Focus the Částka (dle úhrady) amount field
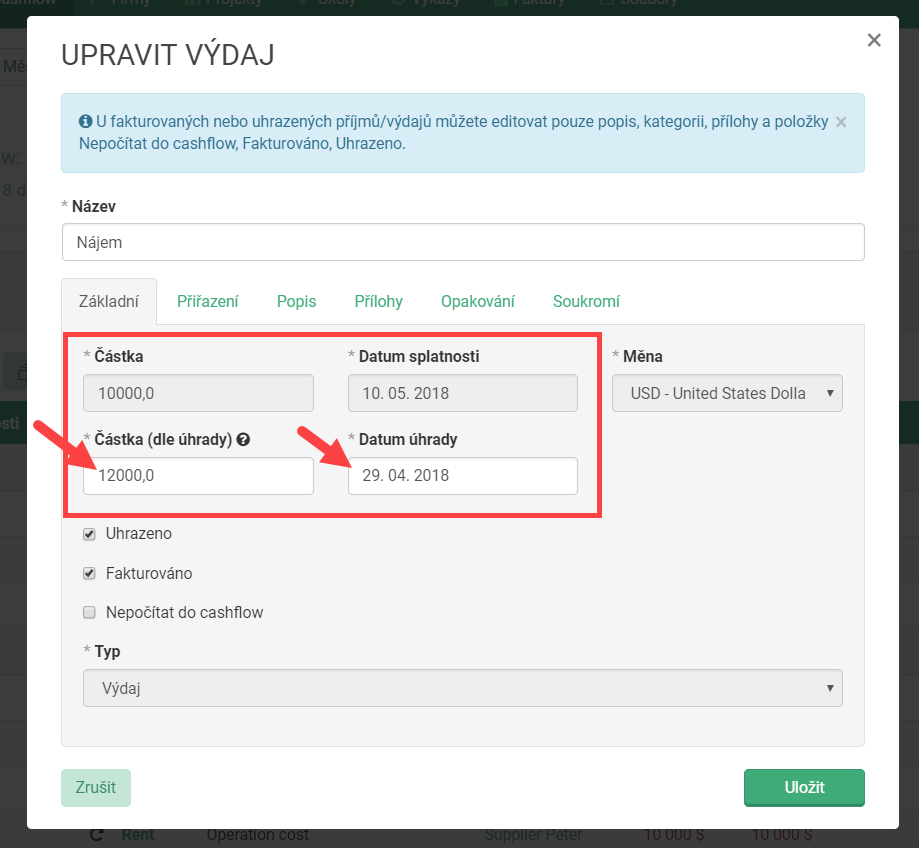The image size is (919, 848). (198, 476)
